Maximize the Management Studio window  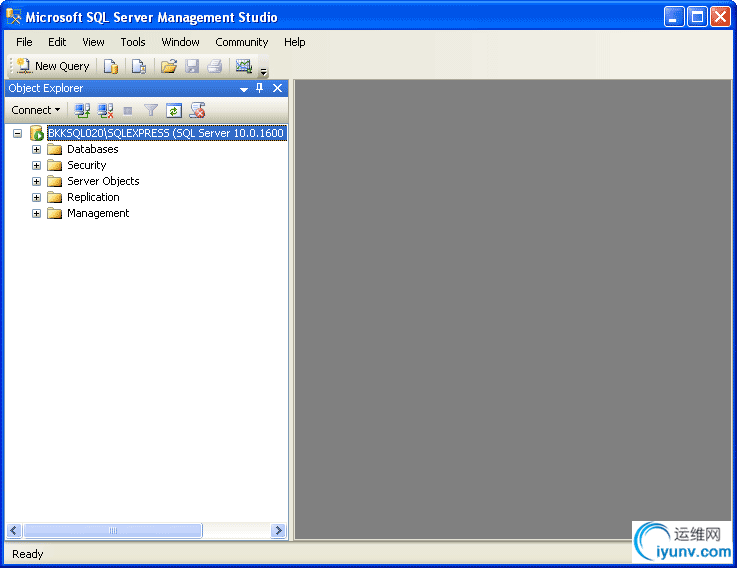[x=697, y=17]
